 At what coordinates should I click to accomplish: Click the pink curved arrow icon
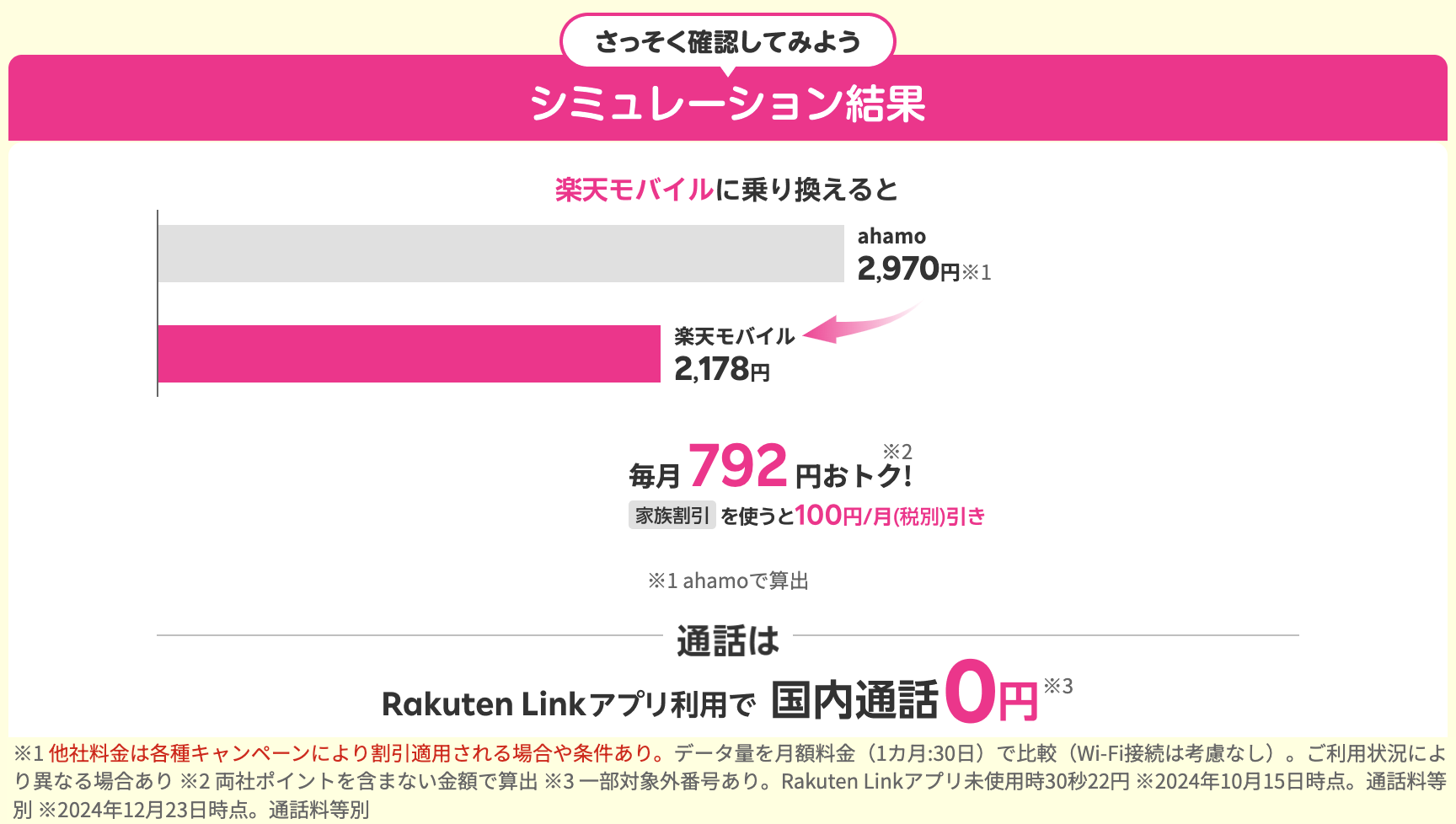[x=861, y=323]
